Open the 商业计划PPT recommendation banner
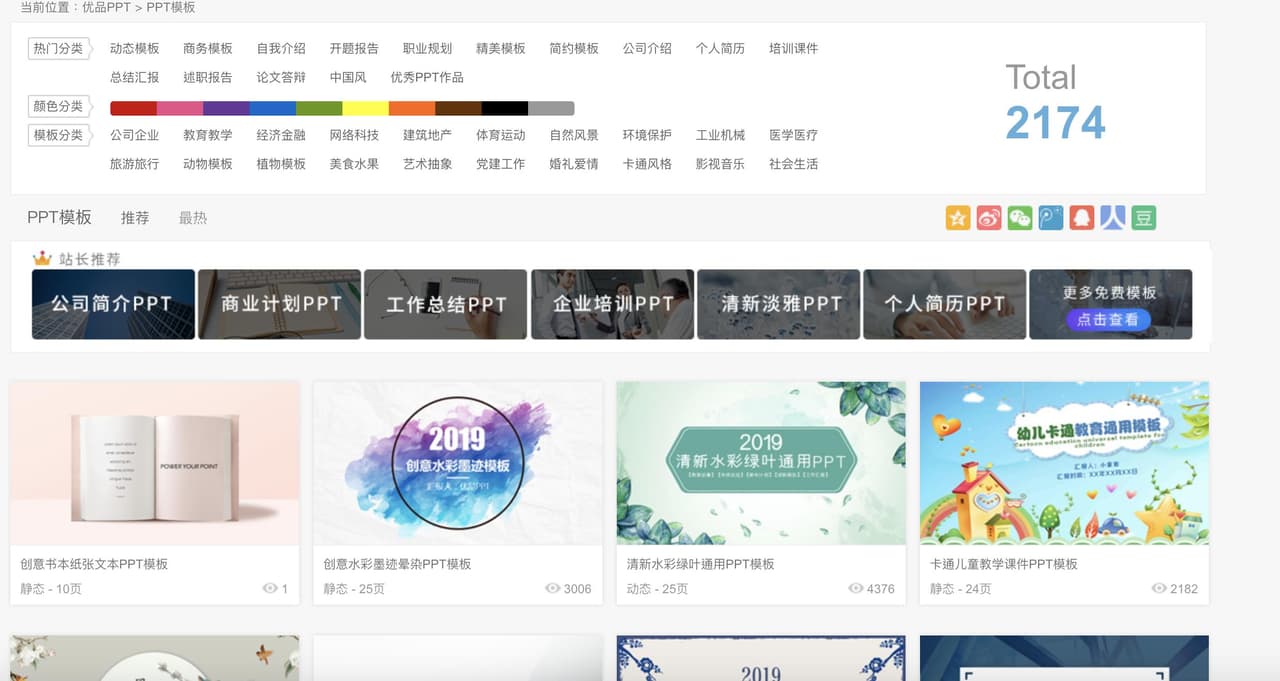The height and width of the screenshot is (681, 1280). 279,304
